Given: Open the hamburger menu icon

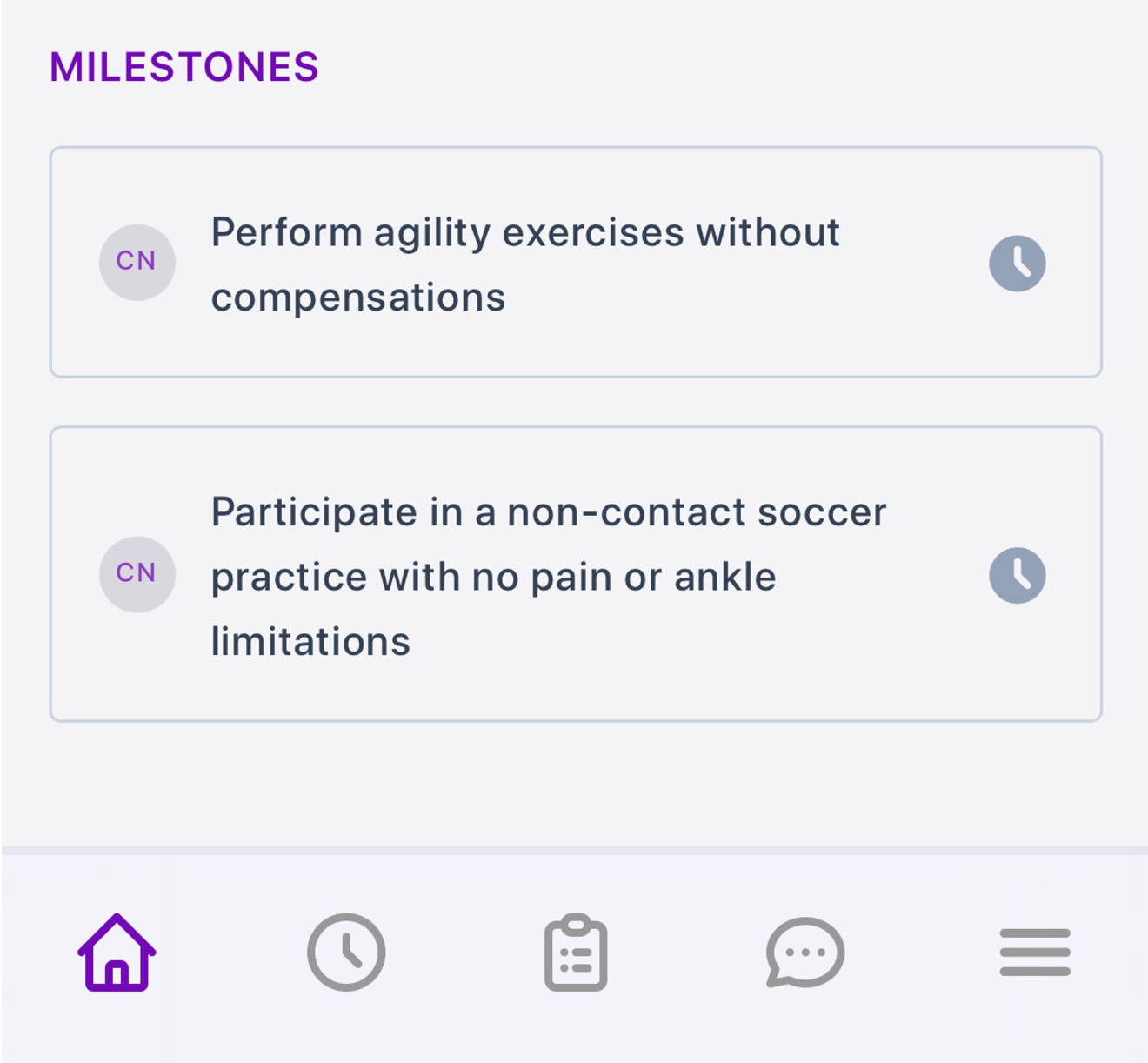Looking at the screenshot, I should pyautogui.click(x=1035, y=953).
